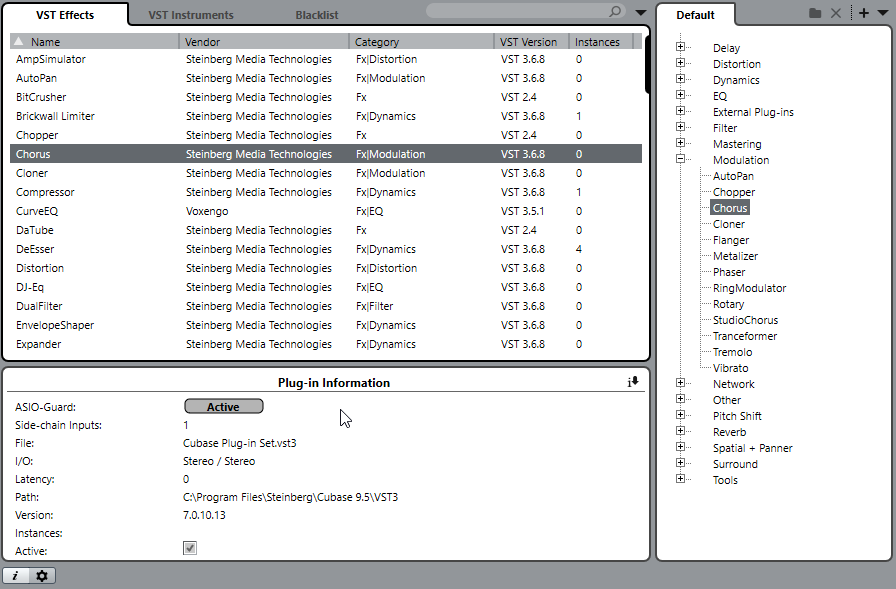The width and height of the screenshot is (896, 589).
Task: Switch to the Blacklist tab
Action: pyautogui.click(x=317, y=15)
